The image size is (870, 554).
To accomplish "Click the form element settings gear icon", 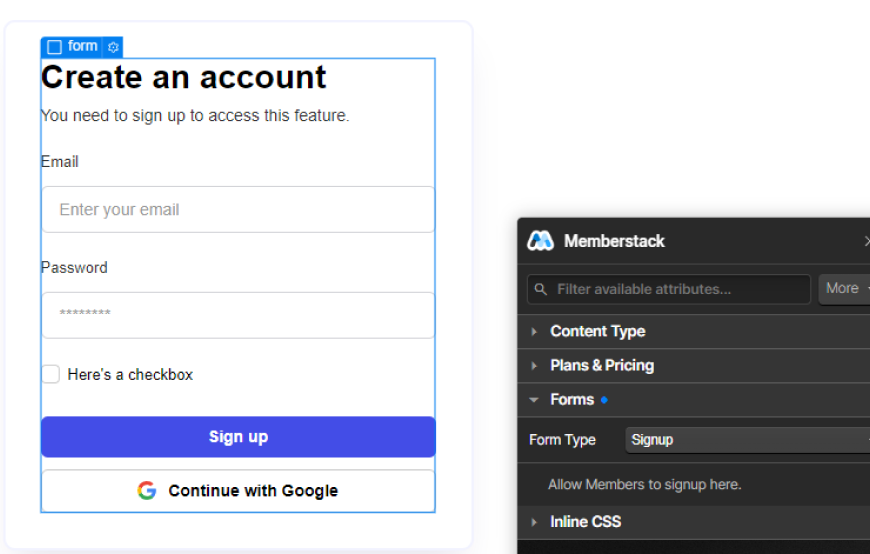I will pos(113,47).
